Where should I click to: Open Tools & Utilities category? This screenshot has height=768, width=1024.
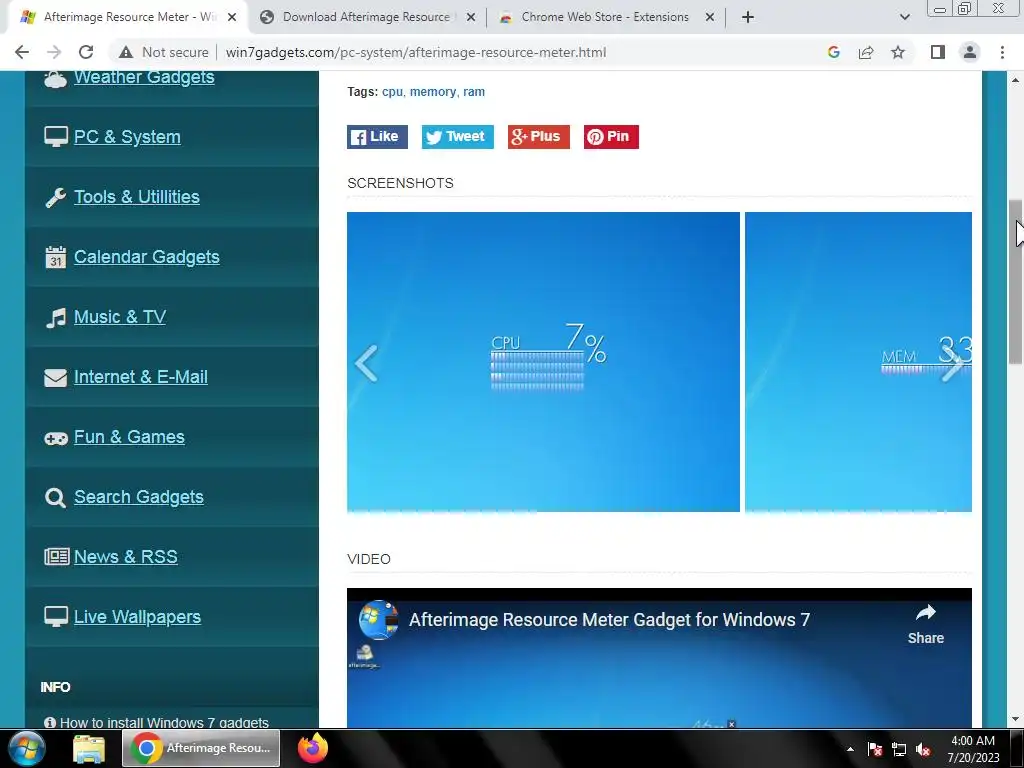136,197
